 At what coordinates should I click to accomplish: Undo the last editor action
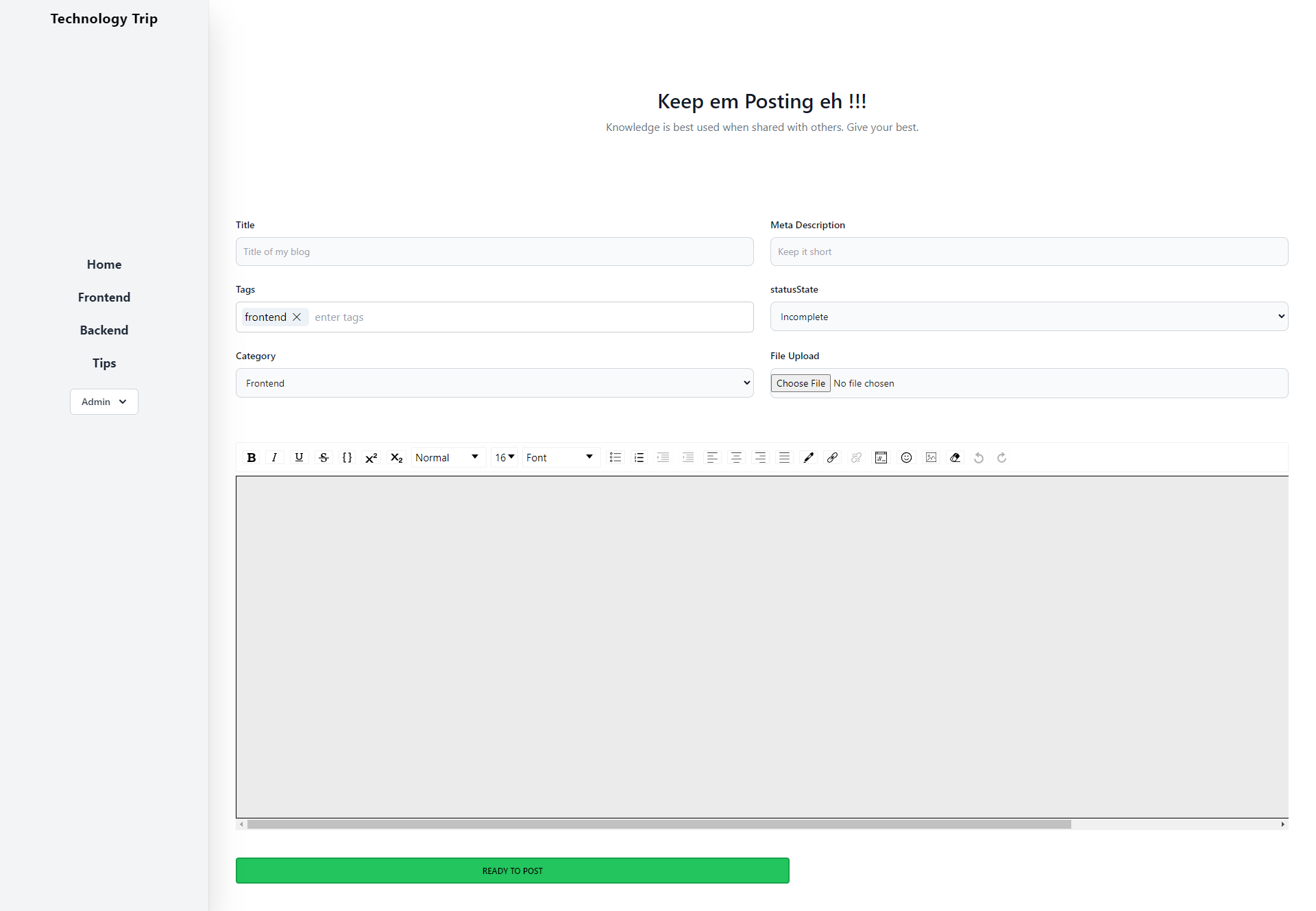(x=978, y=457)
